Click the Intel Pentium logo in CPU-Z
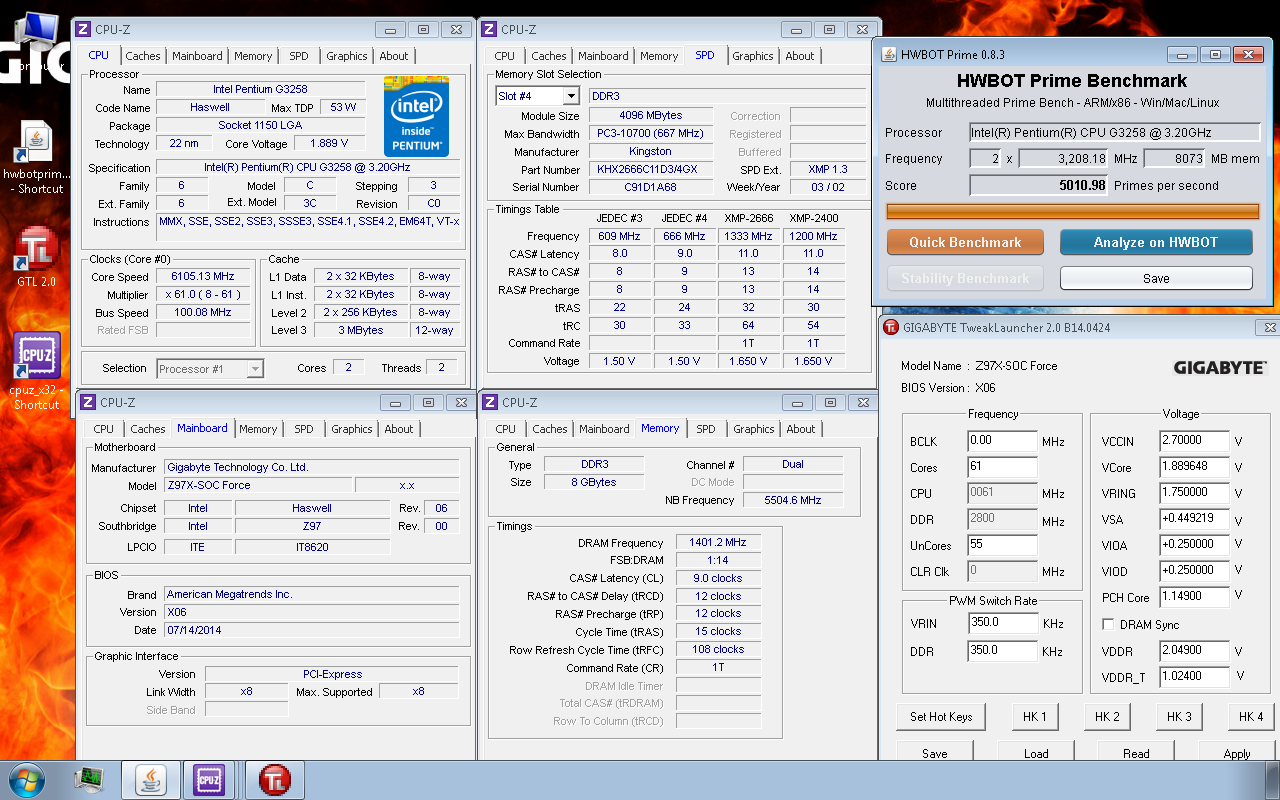This screenshot has height=800, width=1280. click(x=416, y=116)
